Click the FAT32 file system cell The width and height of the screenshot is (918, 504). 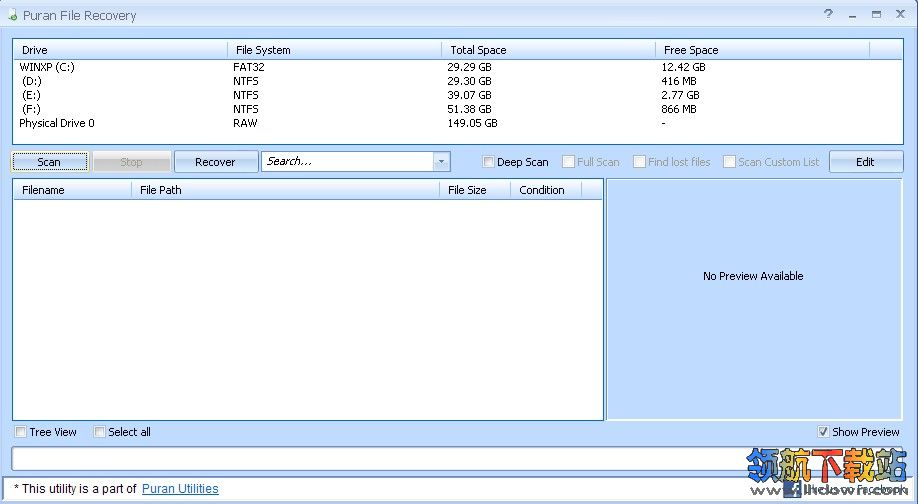249,67
